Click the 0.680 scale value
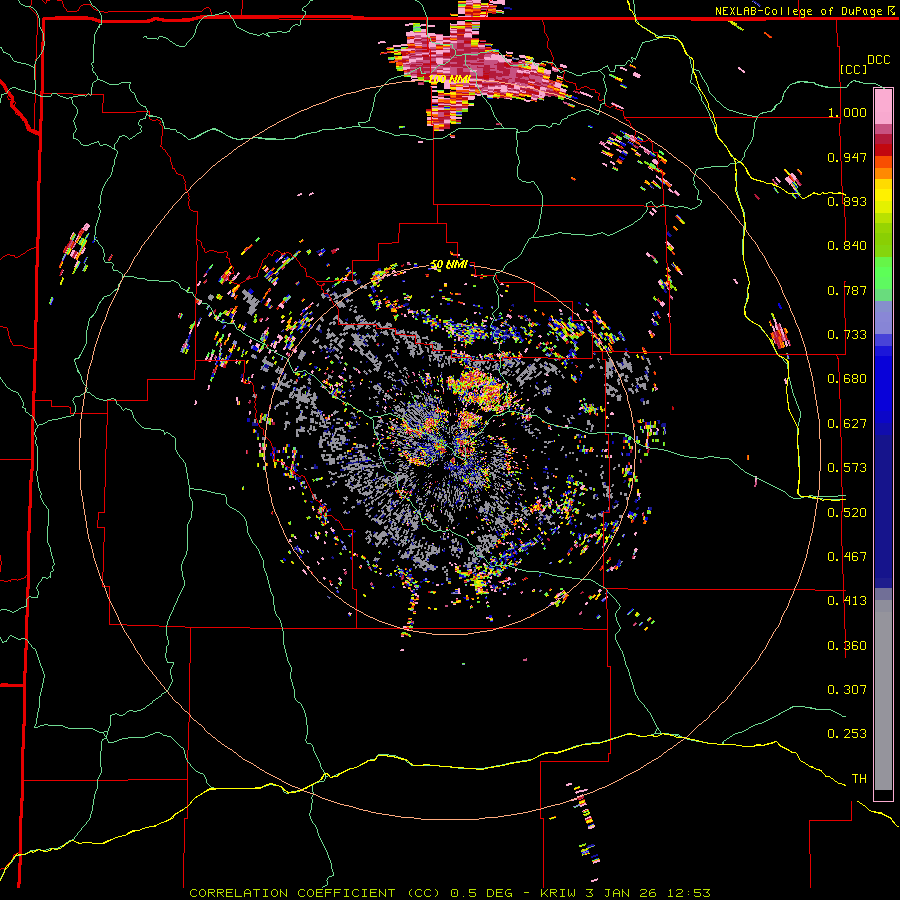 pos(847,379)
